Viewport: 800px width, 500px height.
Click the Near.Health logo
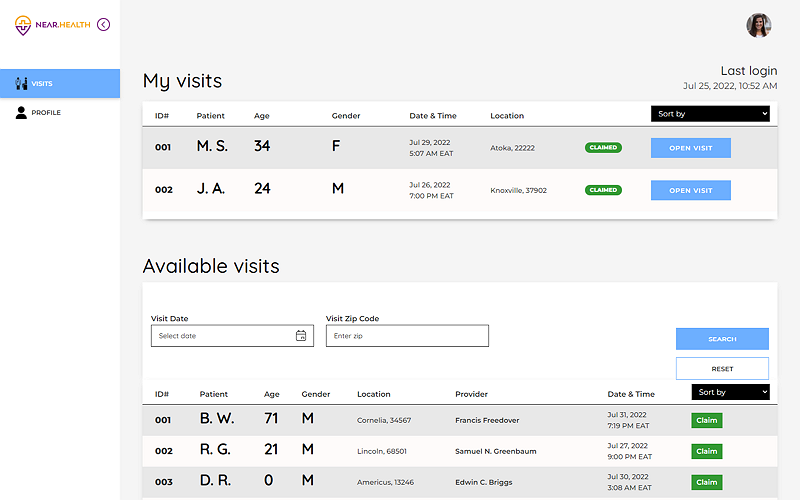point(52,25)
